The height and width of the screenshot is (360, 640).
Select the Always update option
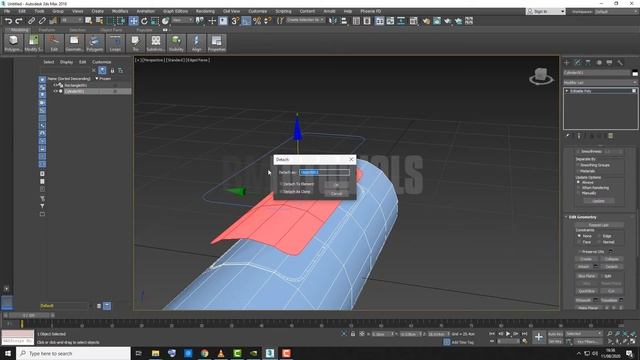point(578,182)
